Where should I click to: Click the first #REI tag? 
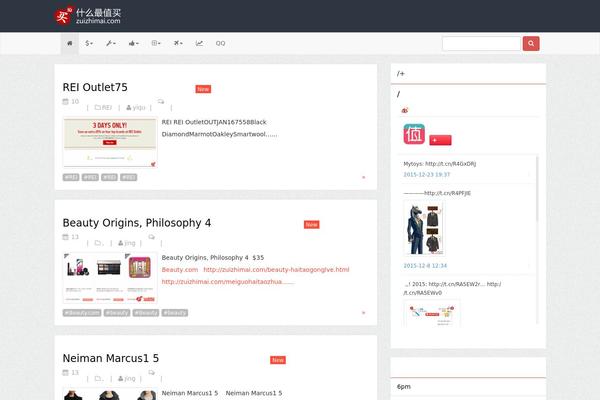(71, 177)
